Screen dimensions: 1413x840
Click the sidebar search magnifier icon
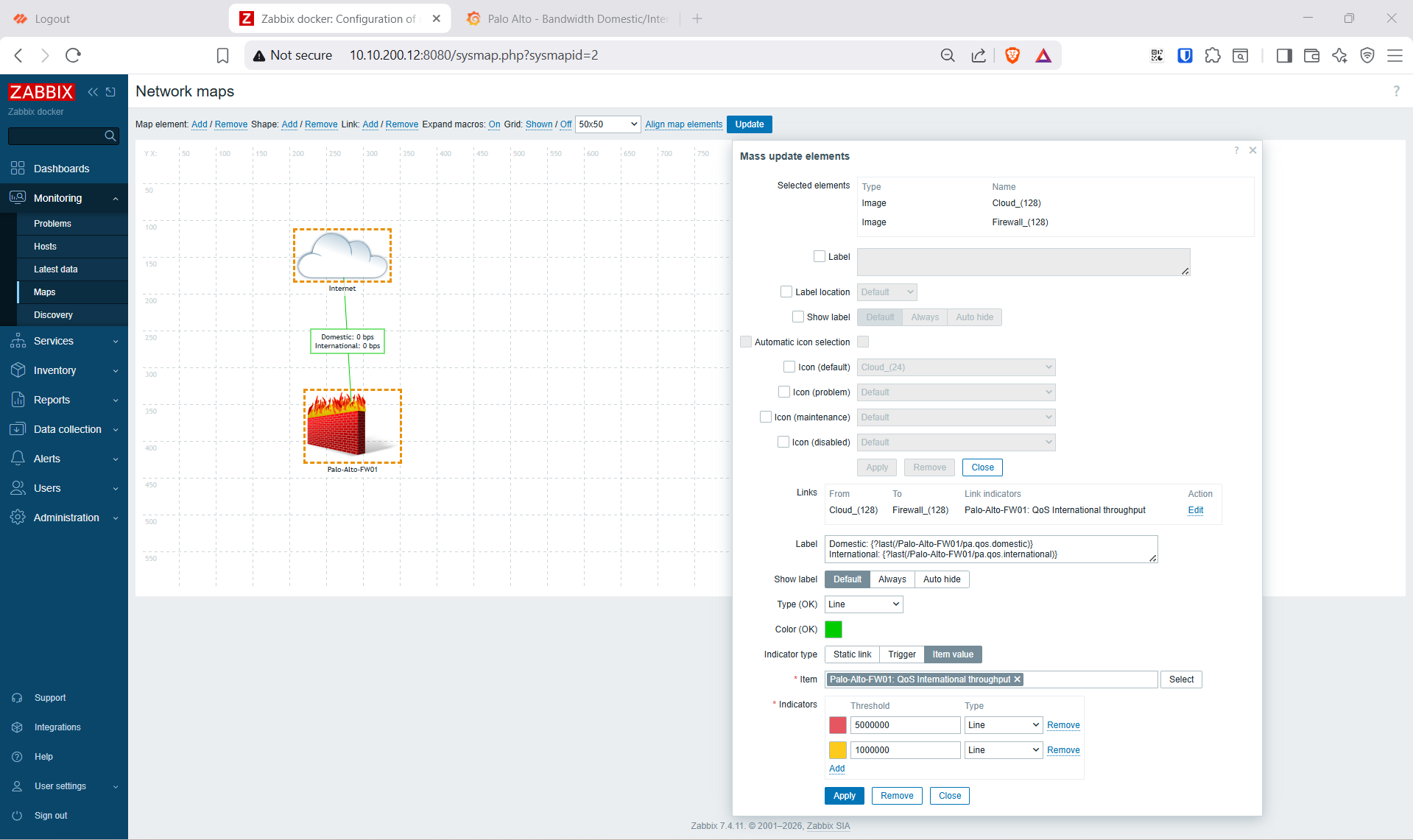(110, 135)
